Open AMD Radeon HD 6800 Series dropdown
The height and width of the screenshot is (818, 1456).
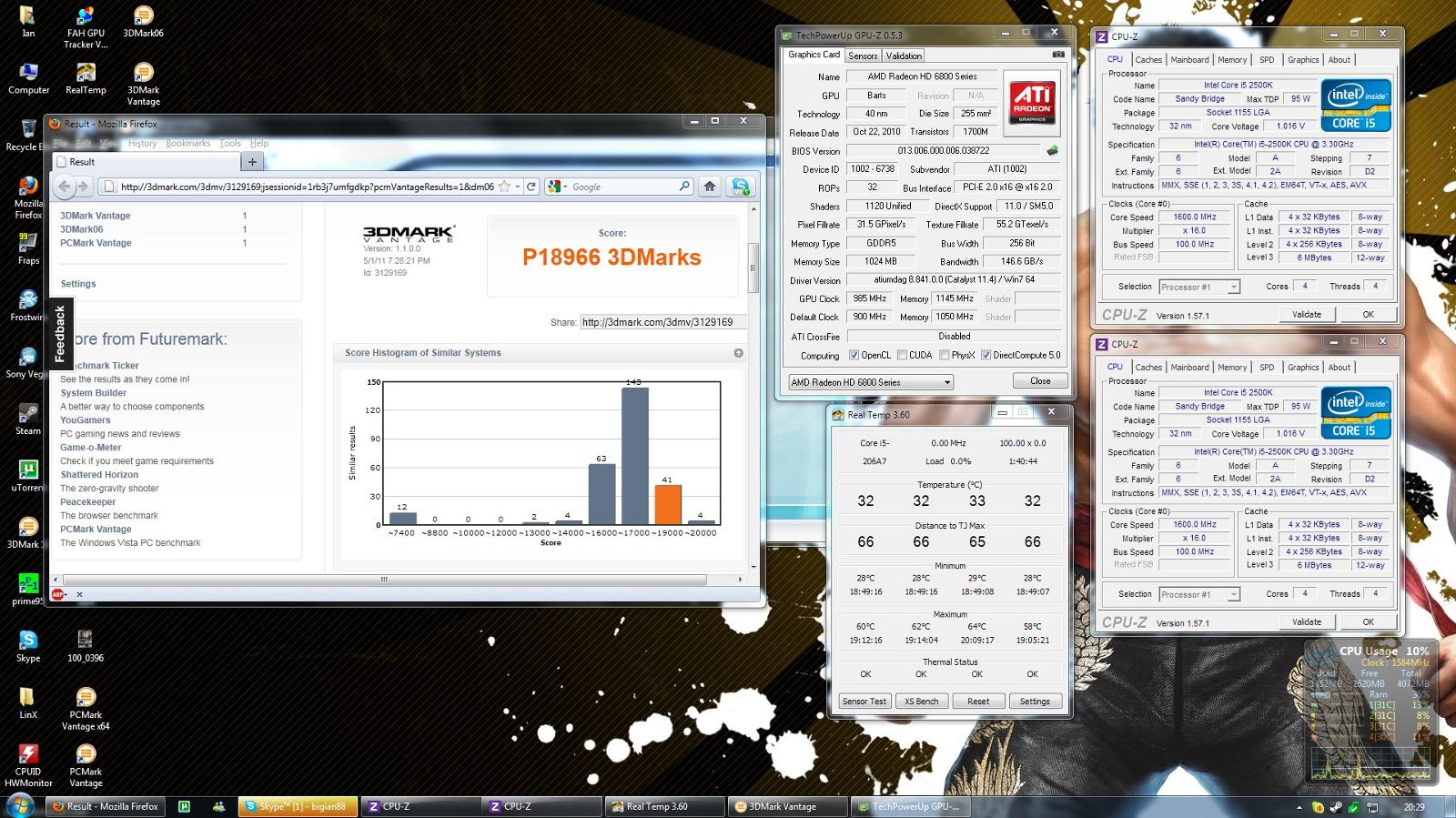[870, 382]
